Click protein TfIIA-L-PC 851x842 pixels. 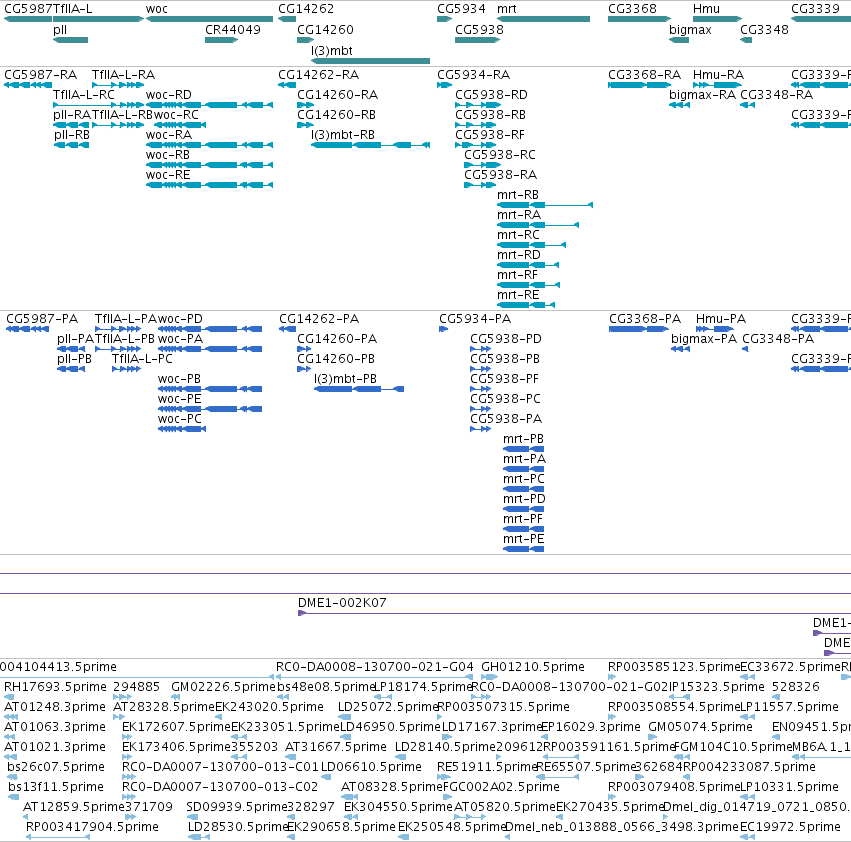pyautogui.click(x=126, y=369)
